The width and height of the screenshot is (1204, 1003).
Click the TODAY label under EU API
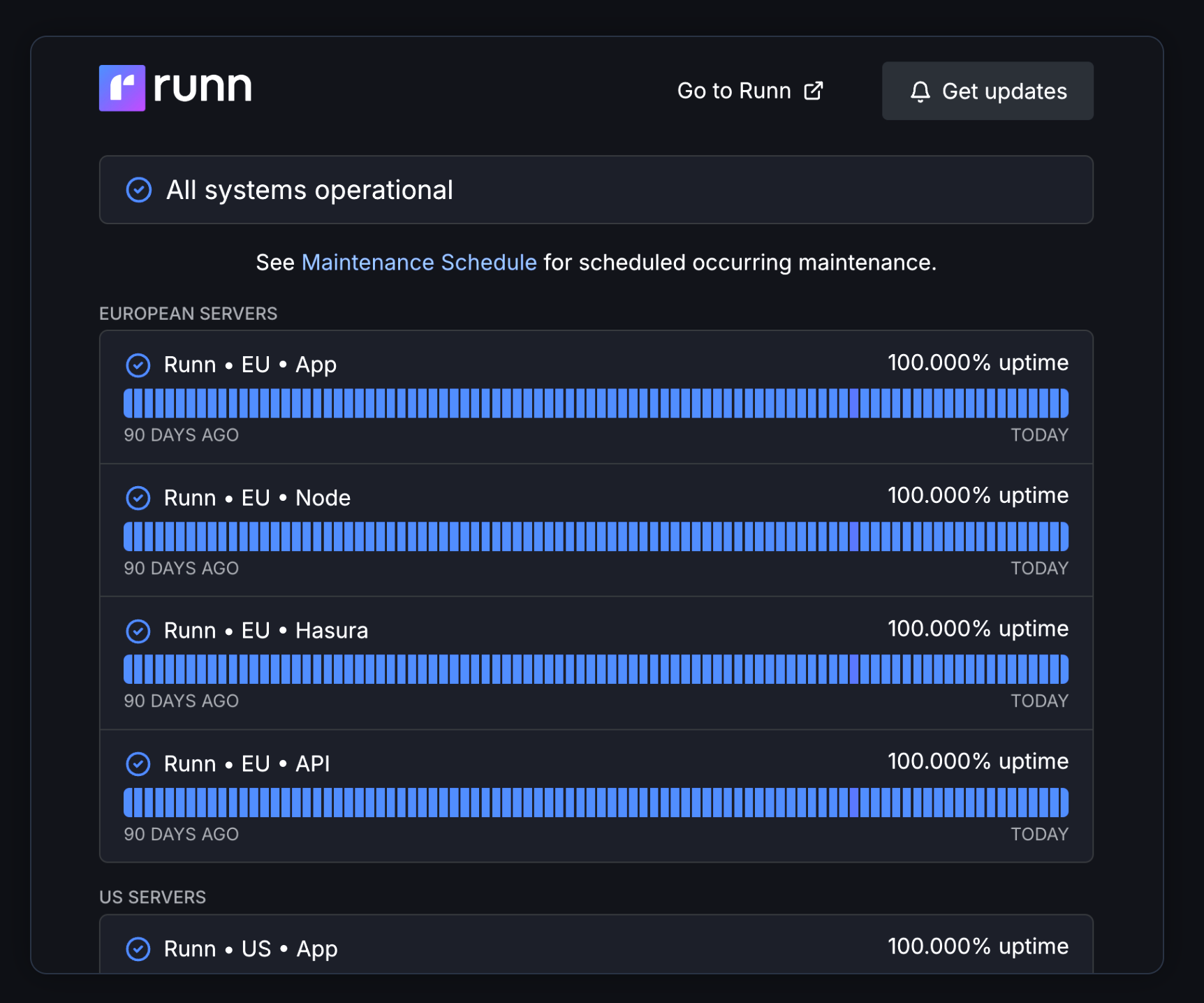pos(1040,835)
